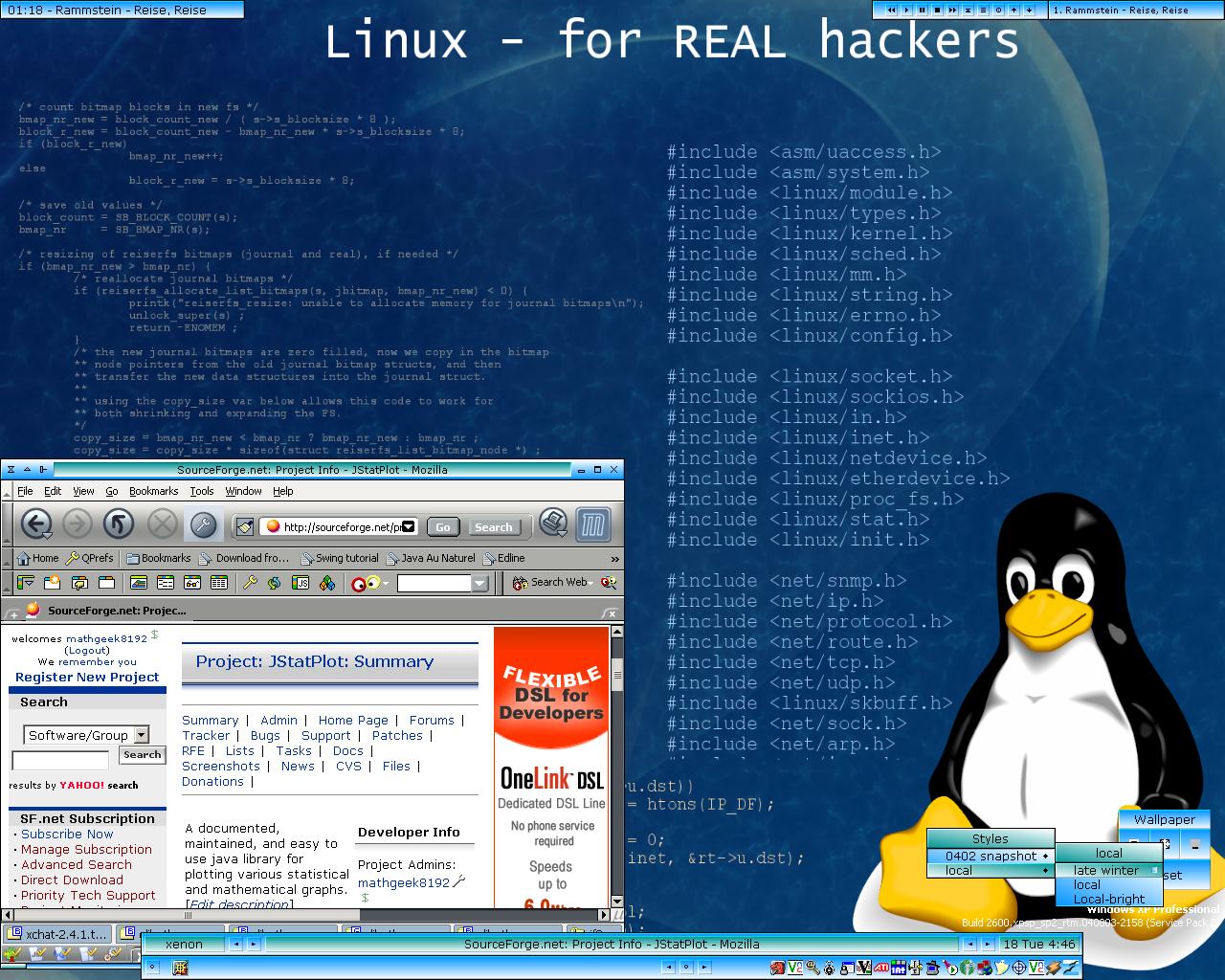
Task: Click the paintbrush icon left of URL
Action: tap(245, 526)
